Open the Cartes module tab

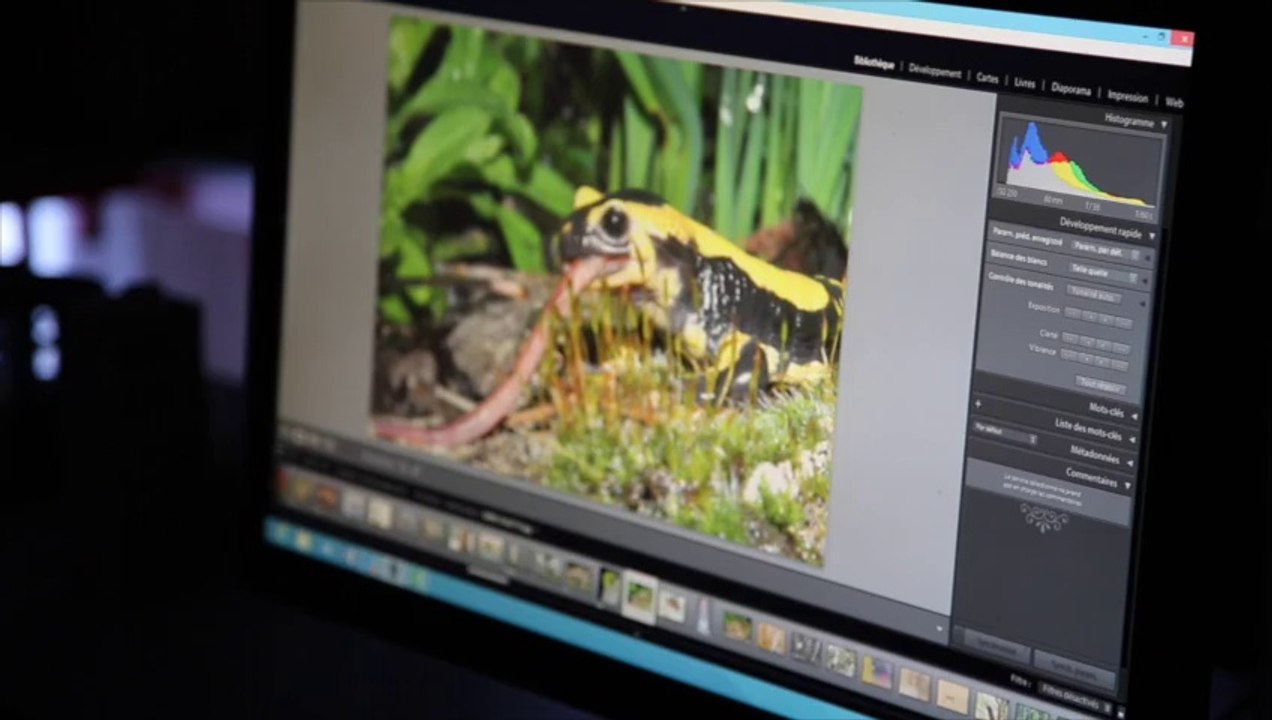click(987, 78)
